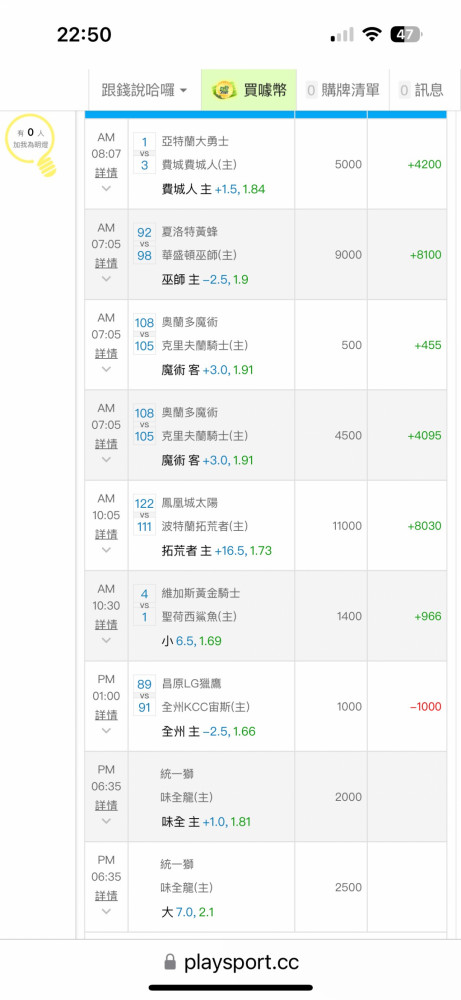This screenshot has width=461, height=1000.
Task: Expand chevron for 鳳凰城太陽 AM 10:05 game
Action: pyautogui.click(x=106, y=550)
